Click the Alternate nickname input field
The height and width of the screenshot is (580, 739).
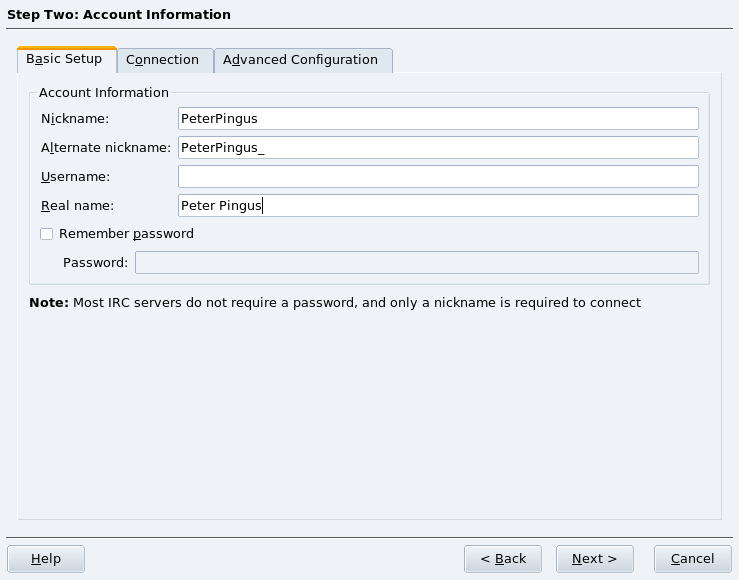click(438, 147)
